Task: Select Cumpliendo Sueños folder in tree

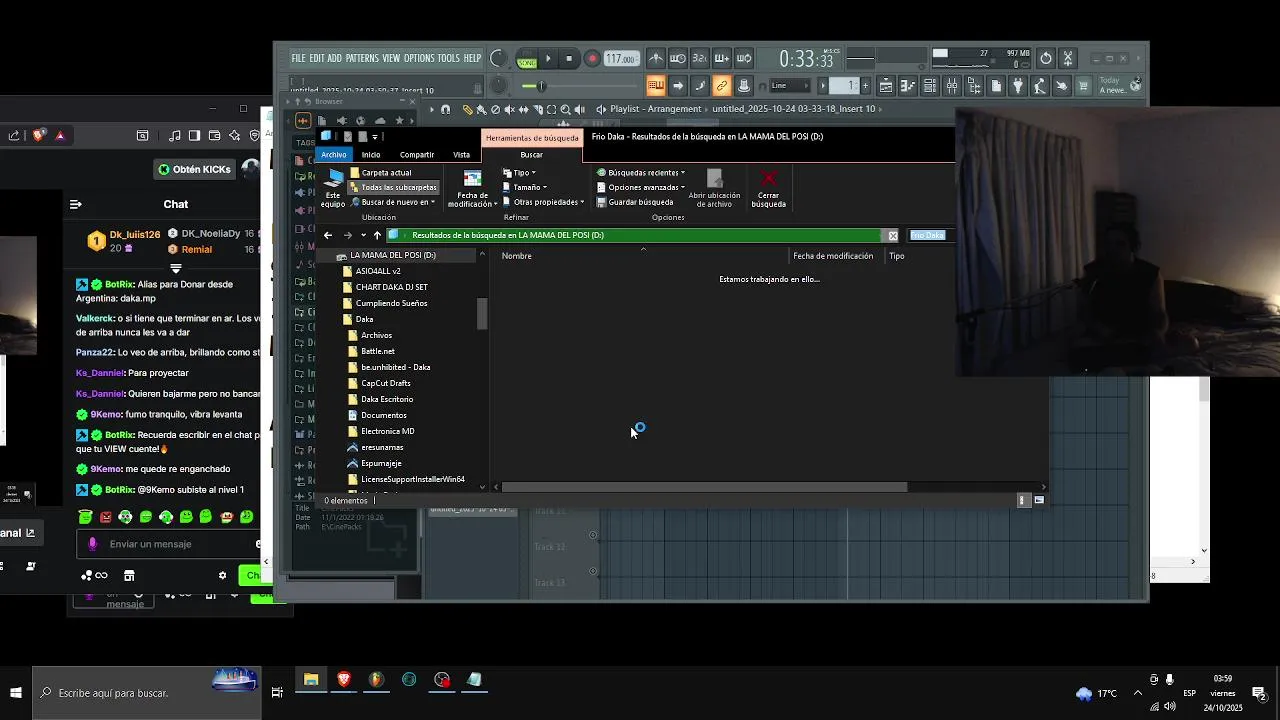Action: tap(392, 303)
